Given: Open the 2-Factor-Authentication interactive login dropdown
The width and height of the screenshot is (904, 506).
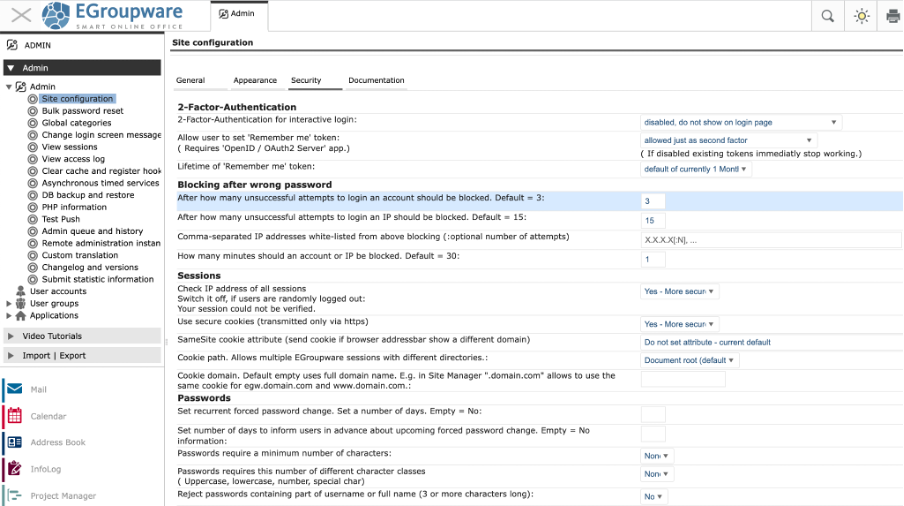Looking at the screenshot, I should [740, 122].
